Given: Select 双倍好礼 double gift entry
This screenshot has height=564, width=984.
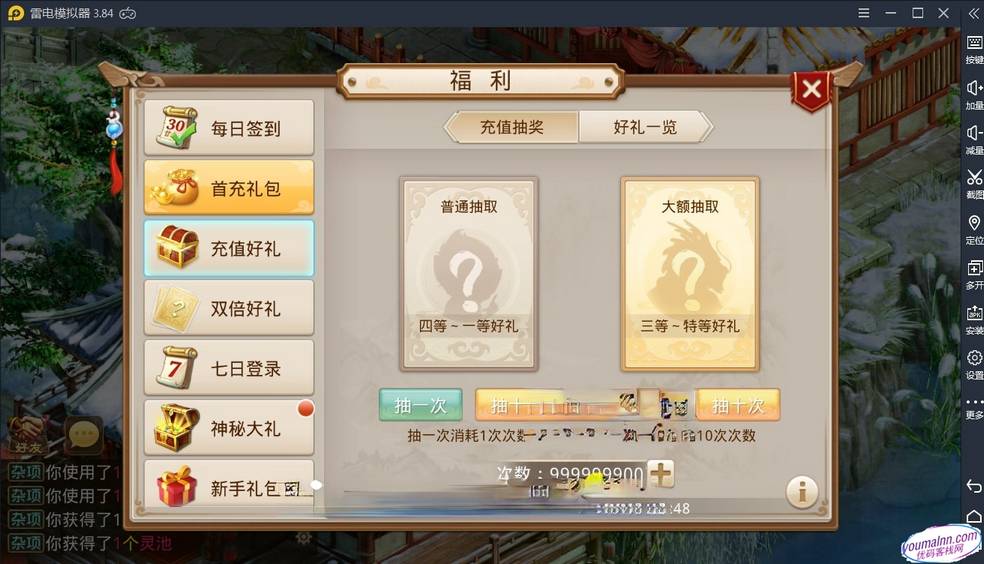Looking at the screenshot, I should 229,308.
